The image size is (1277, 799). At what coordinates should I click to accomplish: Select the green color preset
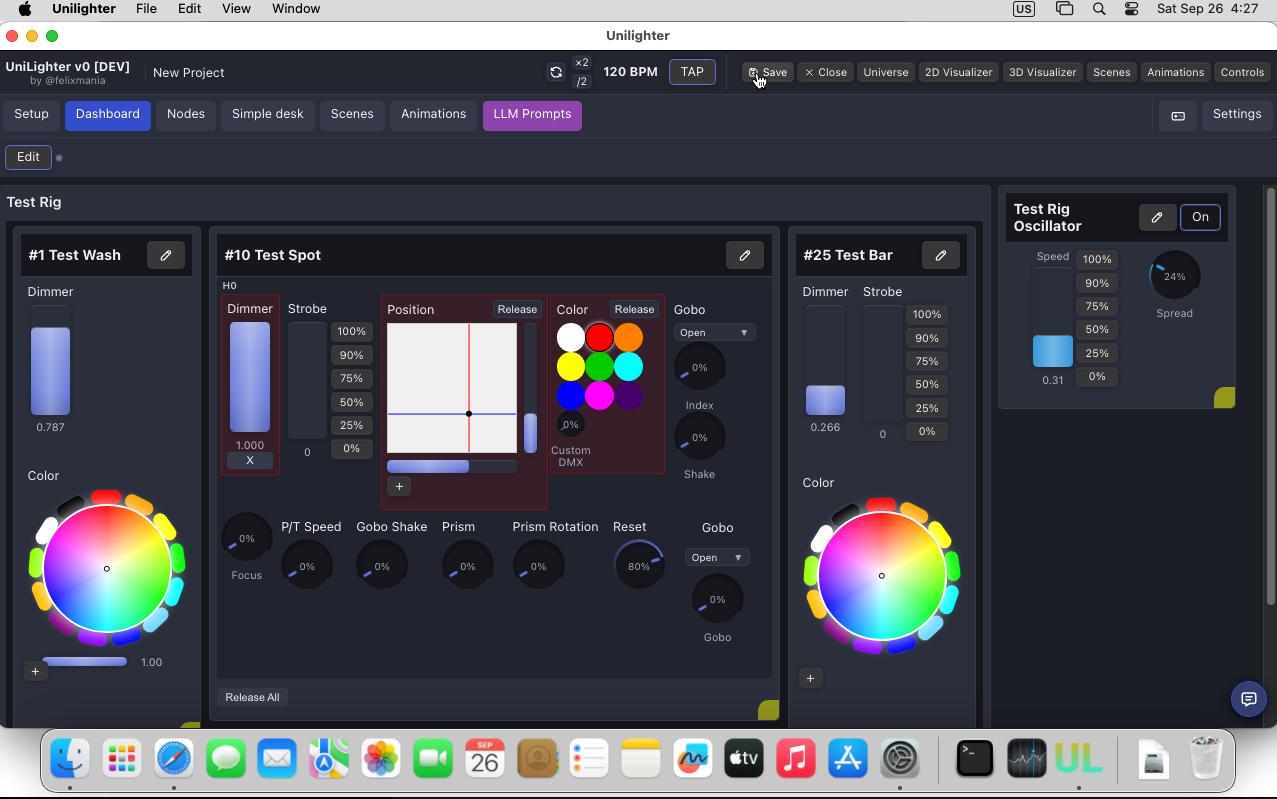(x=599, y=367)
